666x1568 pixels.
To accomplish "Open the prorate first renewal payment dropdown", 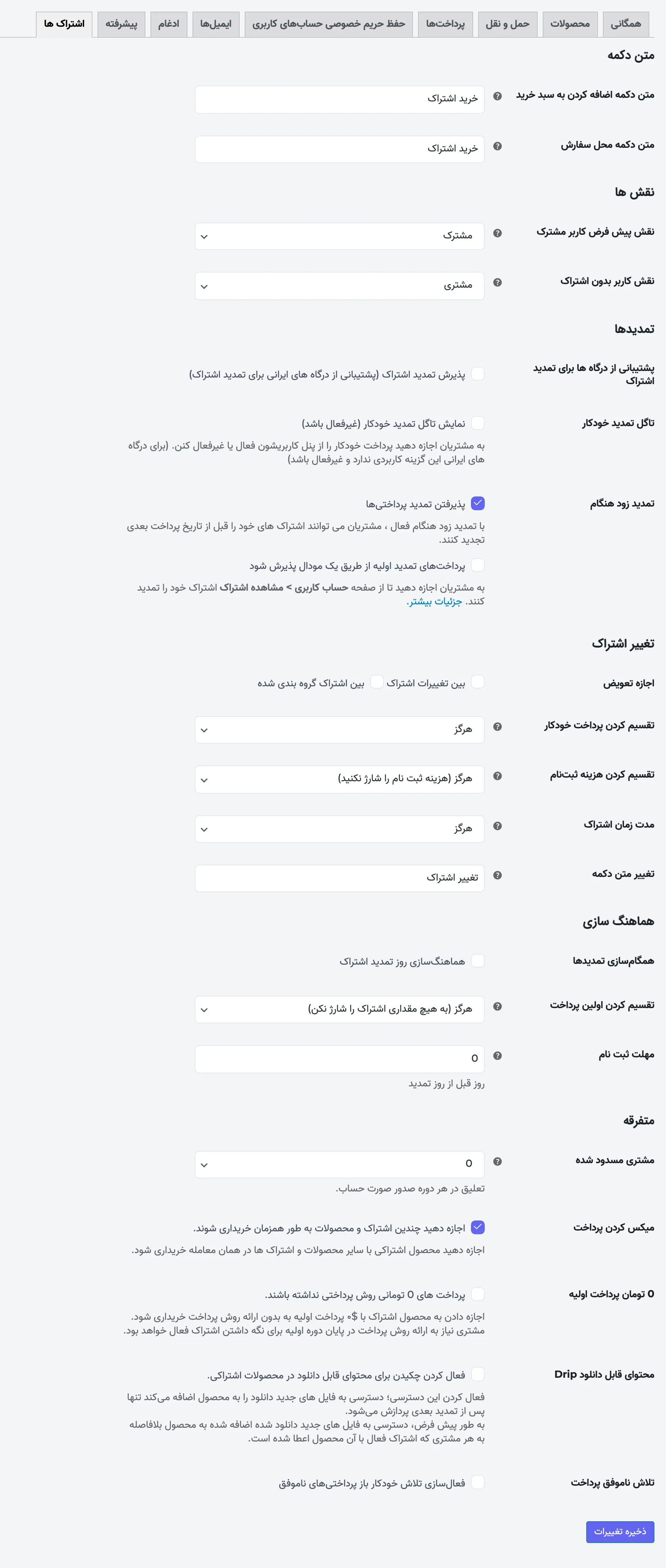I will pyautogui.click(x=340, y=1009).
